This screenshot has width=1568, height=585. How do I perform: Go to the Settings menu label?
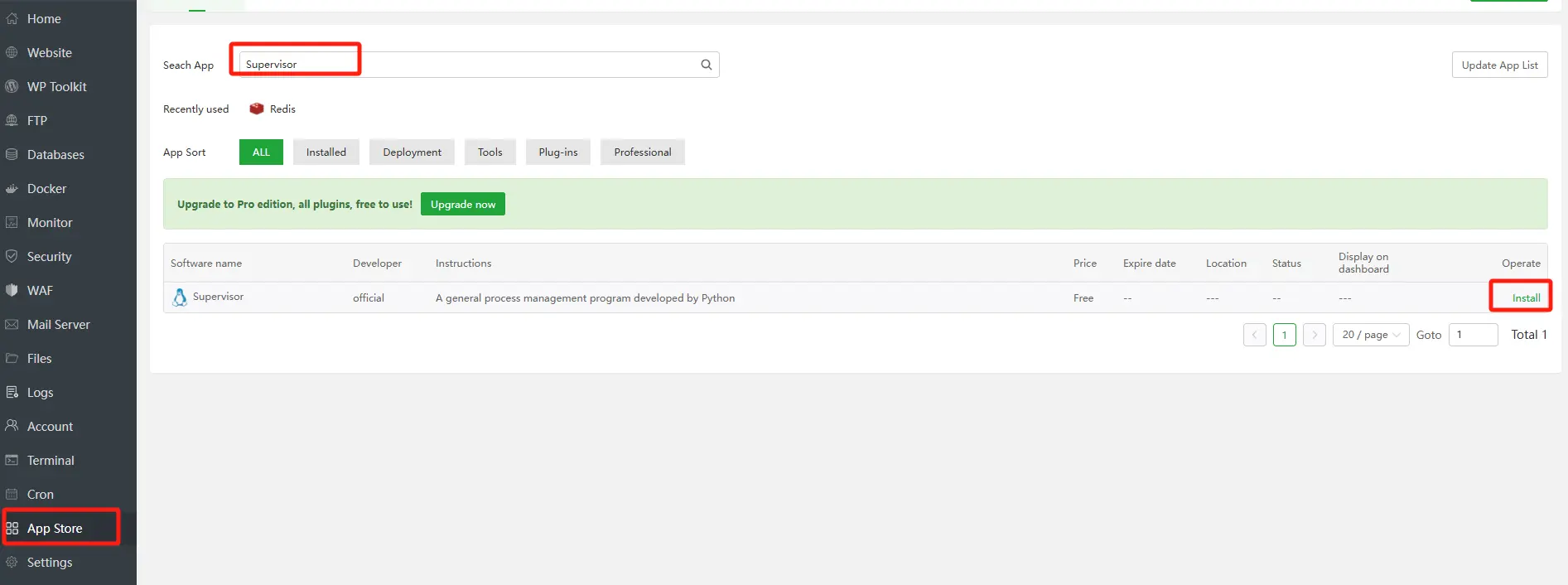click(x=50, y=562)
